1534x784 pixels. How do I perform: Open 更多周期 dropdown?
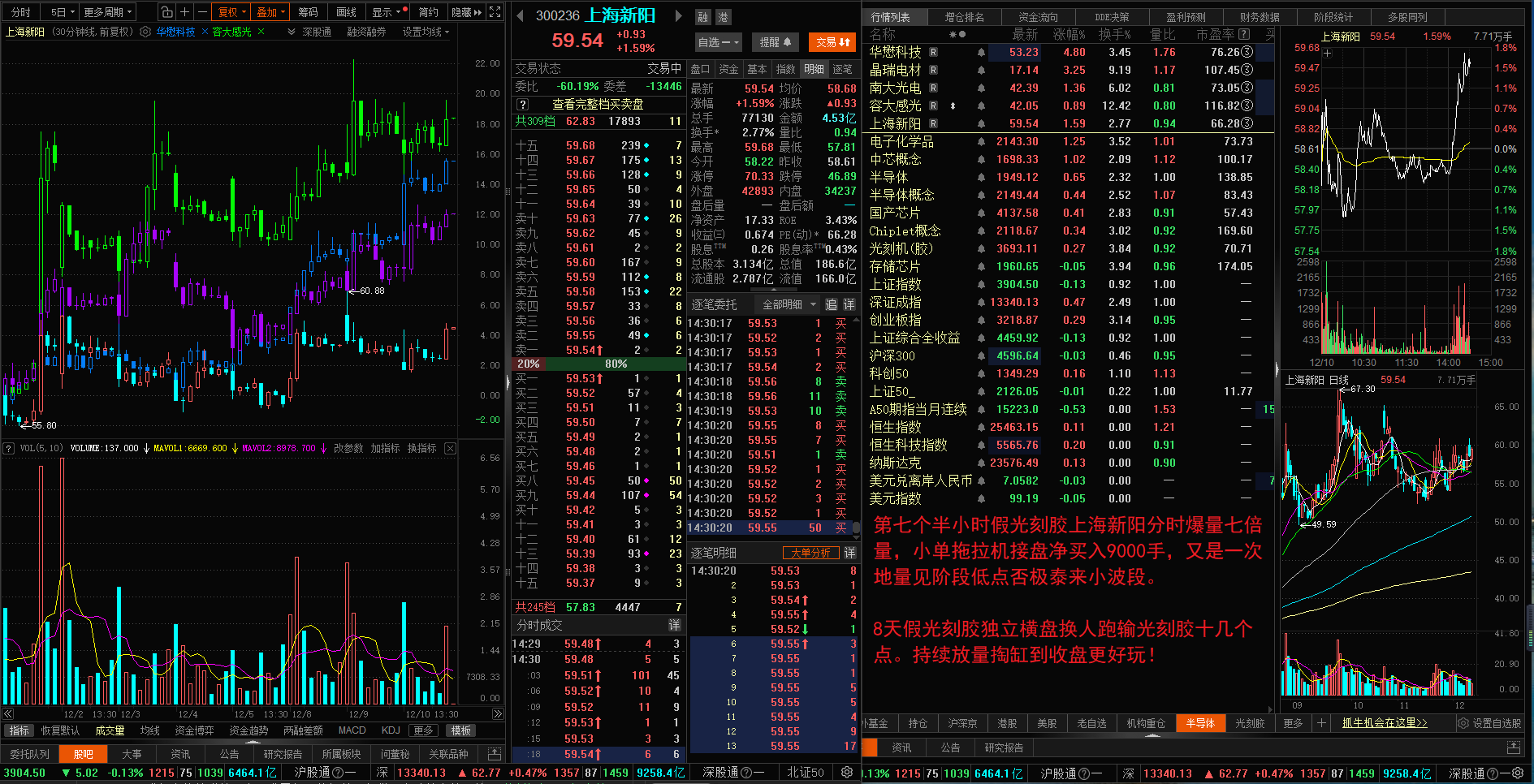107,12
